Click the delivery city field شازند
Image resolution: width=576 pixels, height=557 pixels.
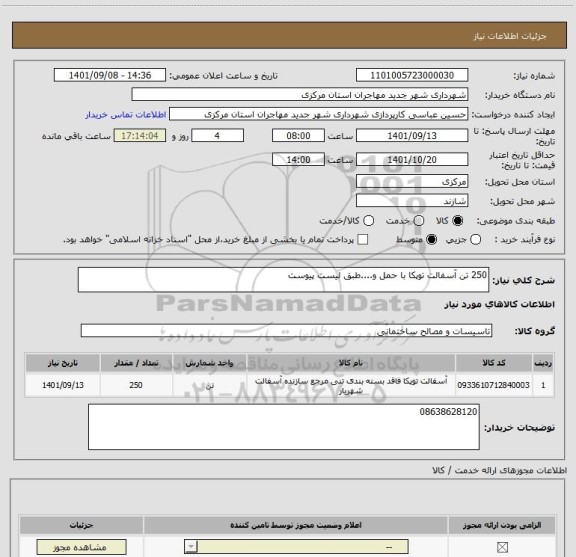click(412, 201)
